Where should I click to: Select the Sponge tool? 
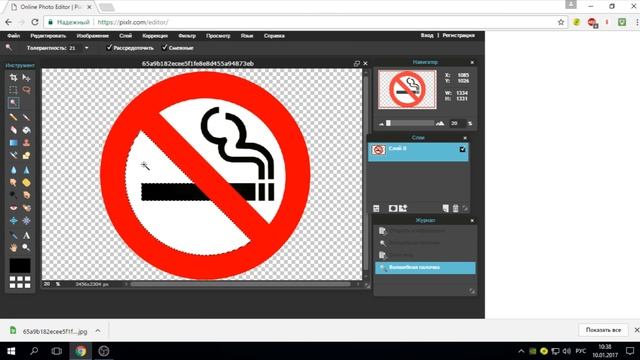27,182
